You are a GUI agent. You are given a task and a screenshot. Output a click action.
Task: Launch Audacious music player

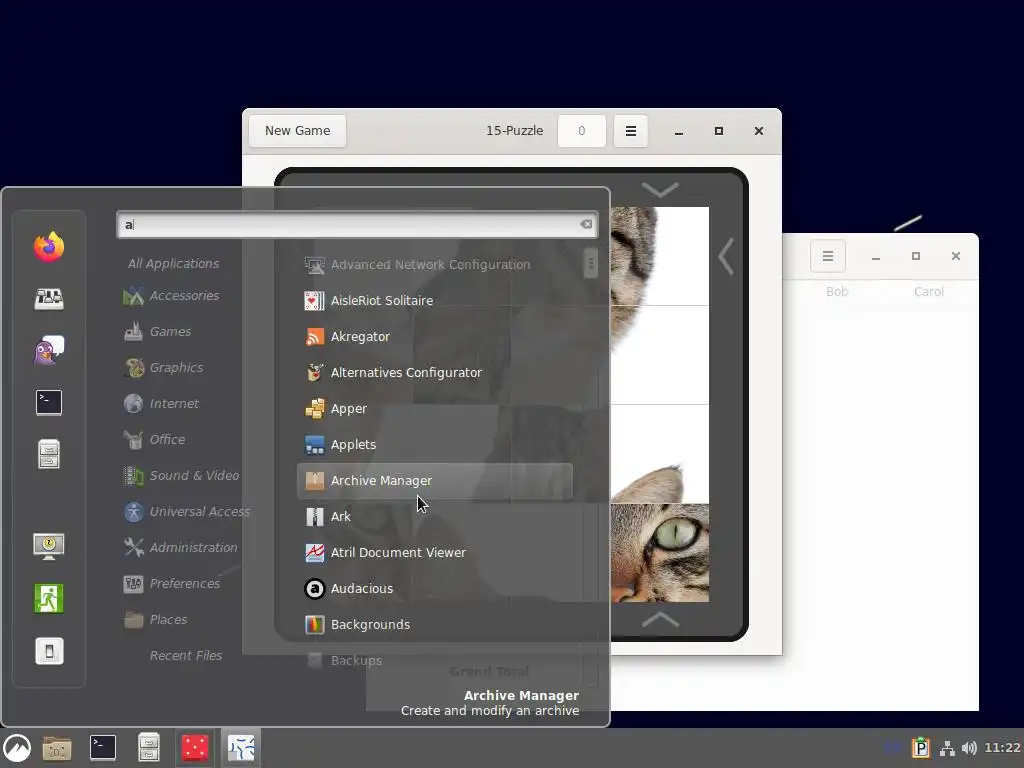click(435, 588)
